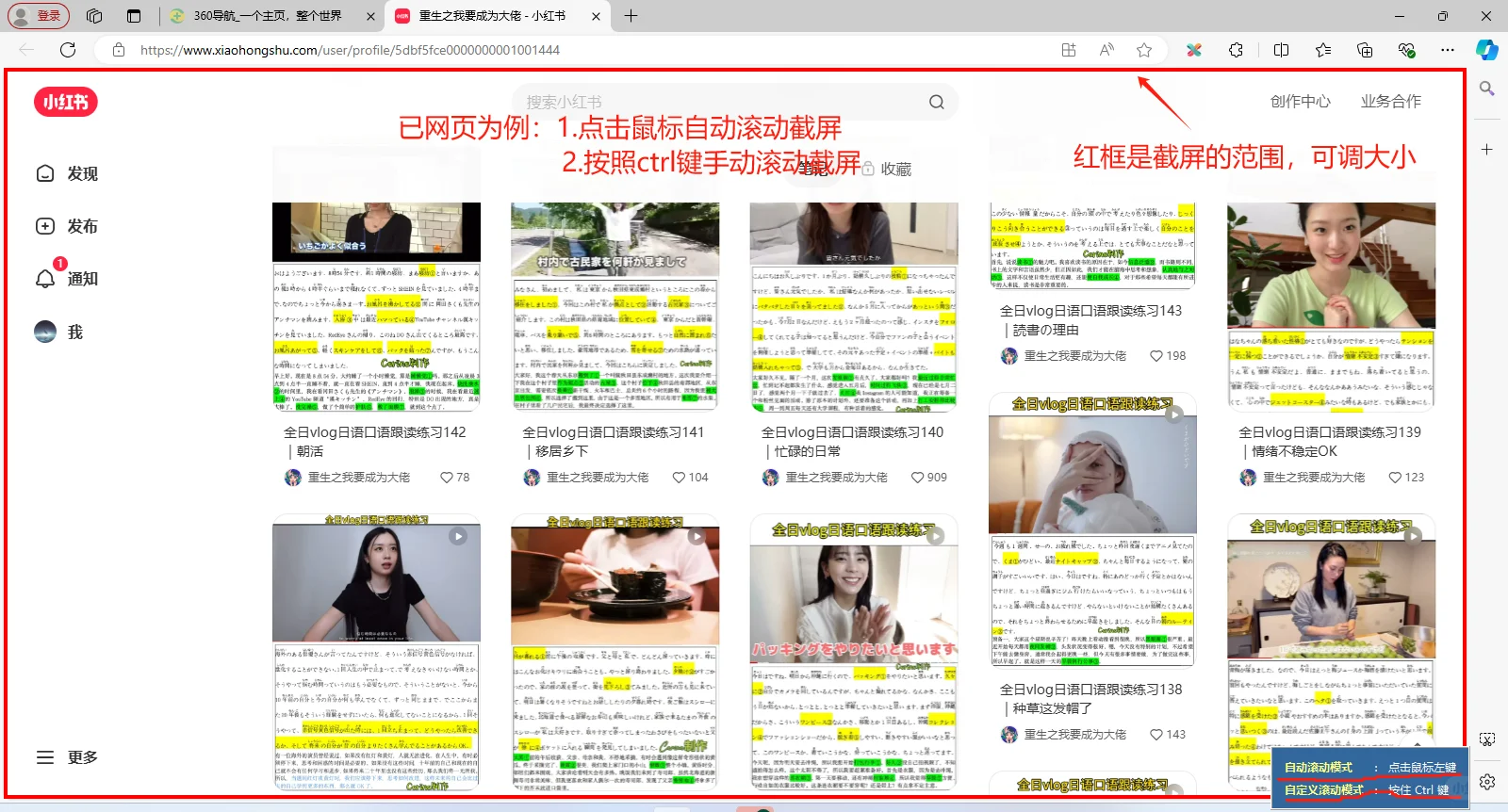Open the Copilot icon at top right
The width and height of the screenshot is (1508, 812).
click(1487, 50)
